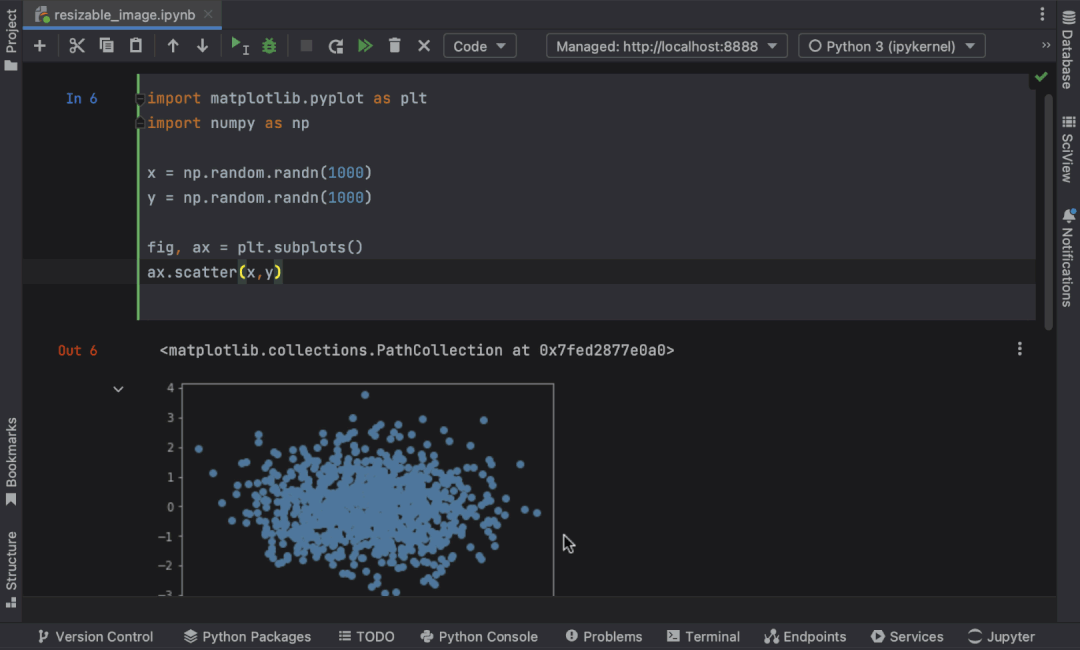Collapse the scatter plot output with the chevron
Image resolution: width=1080 pixels, height=650 pixels.
(118, 389)
